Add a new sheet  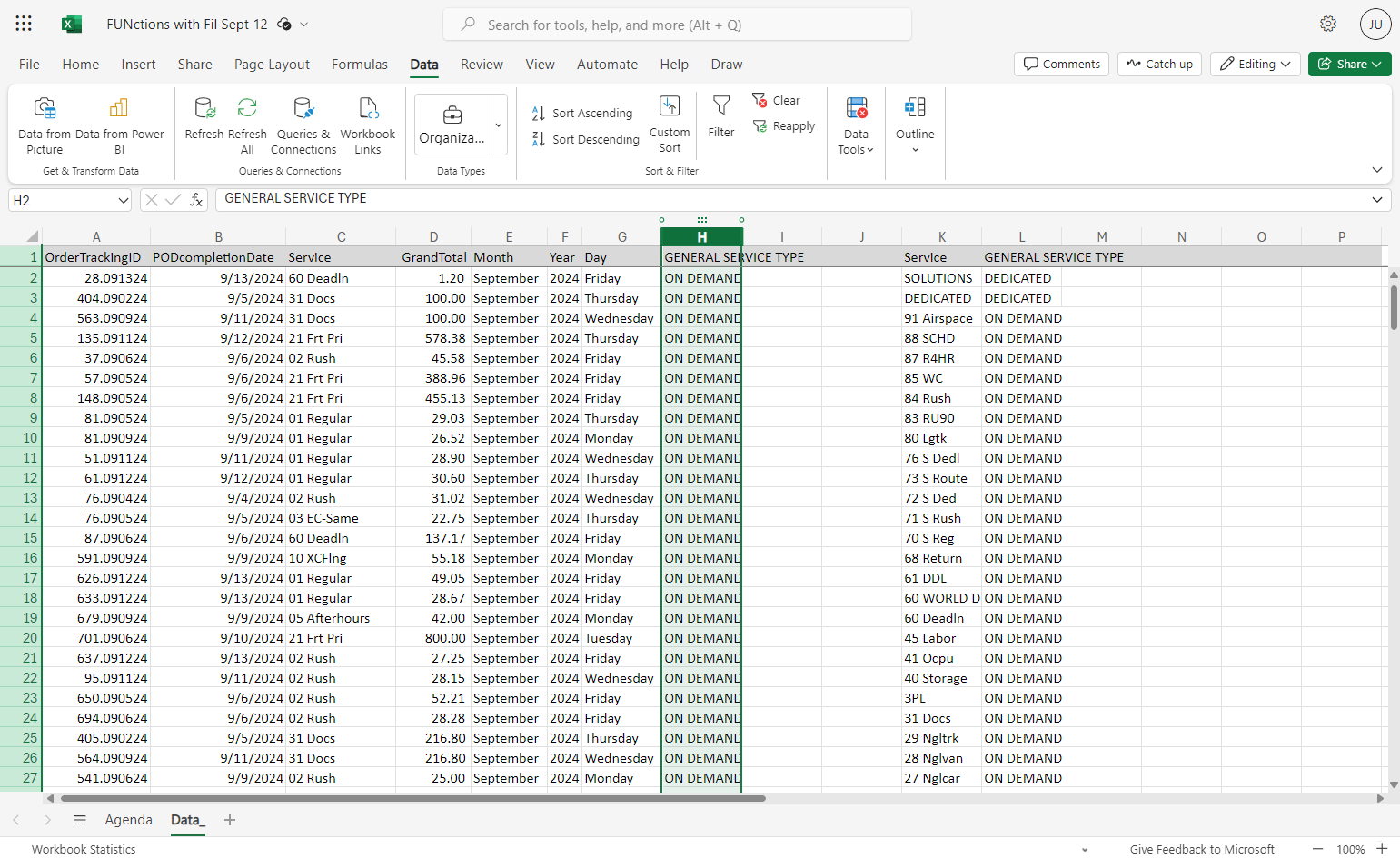point(230,820)
